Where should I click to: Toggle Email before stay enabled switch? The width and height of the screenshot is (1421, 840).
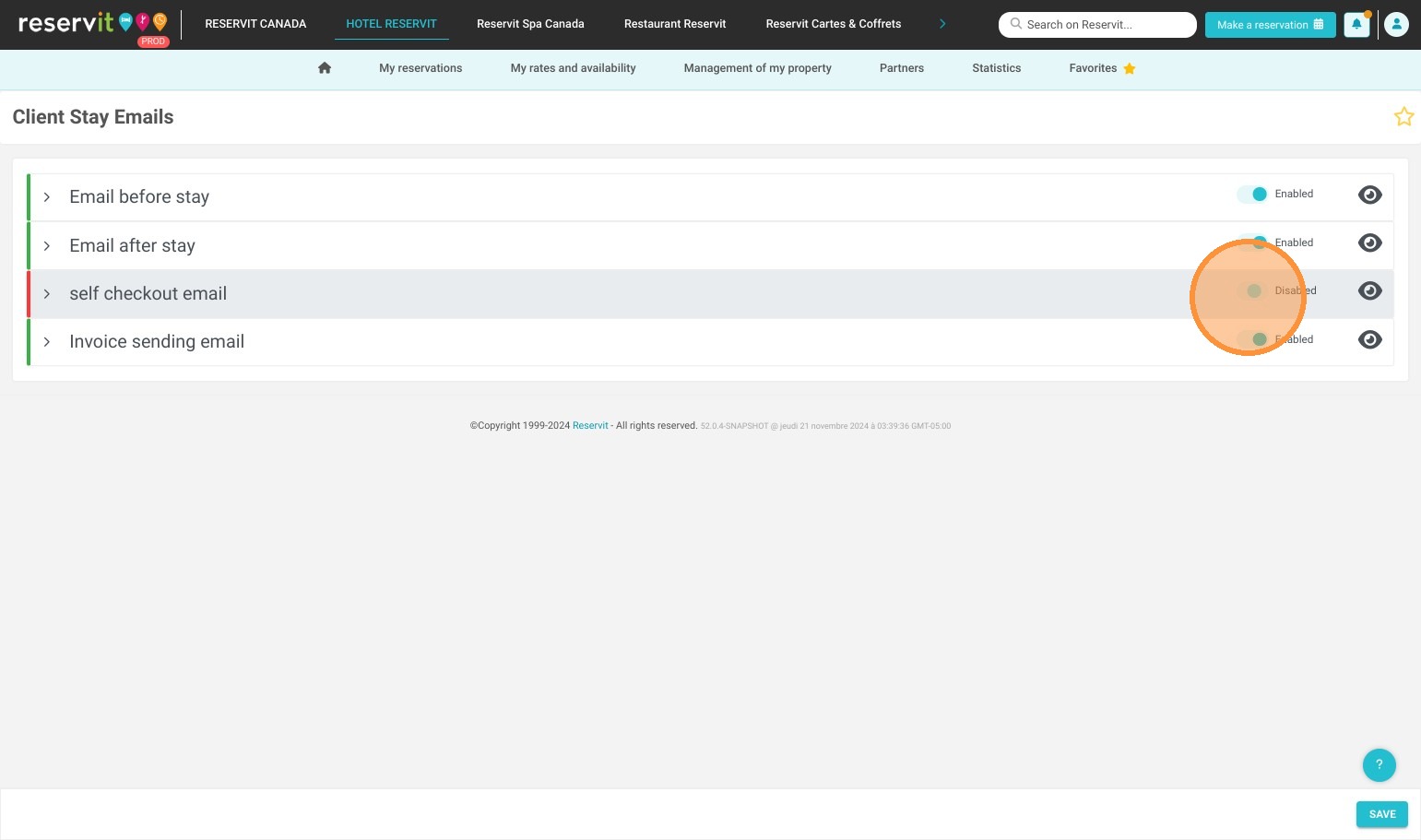[1252, 194]
